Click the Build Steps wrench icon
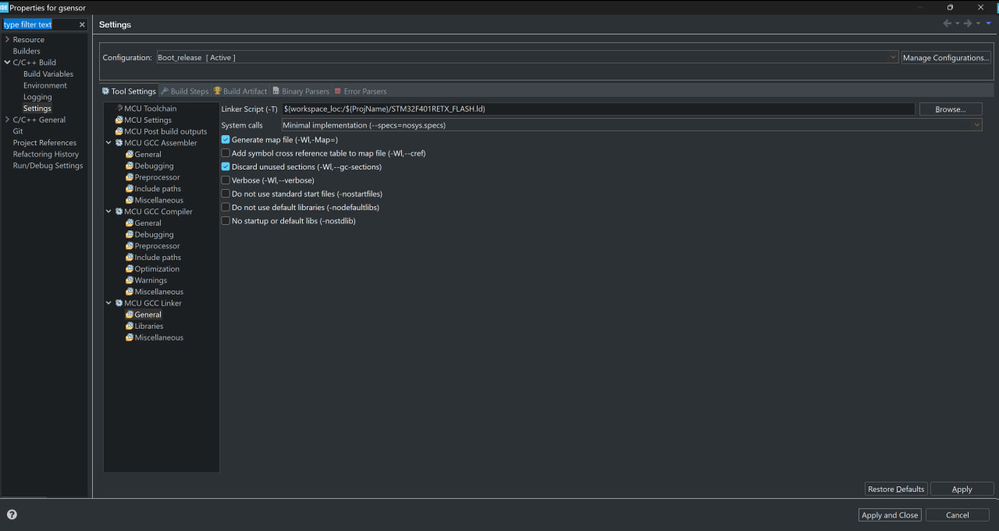999x531 pixels. [164, 91]
